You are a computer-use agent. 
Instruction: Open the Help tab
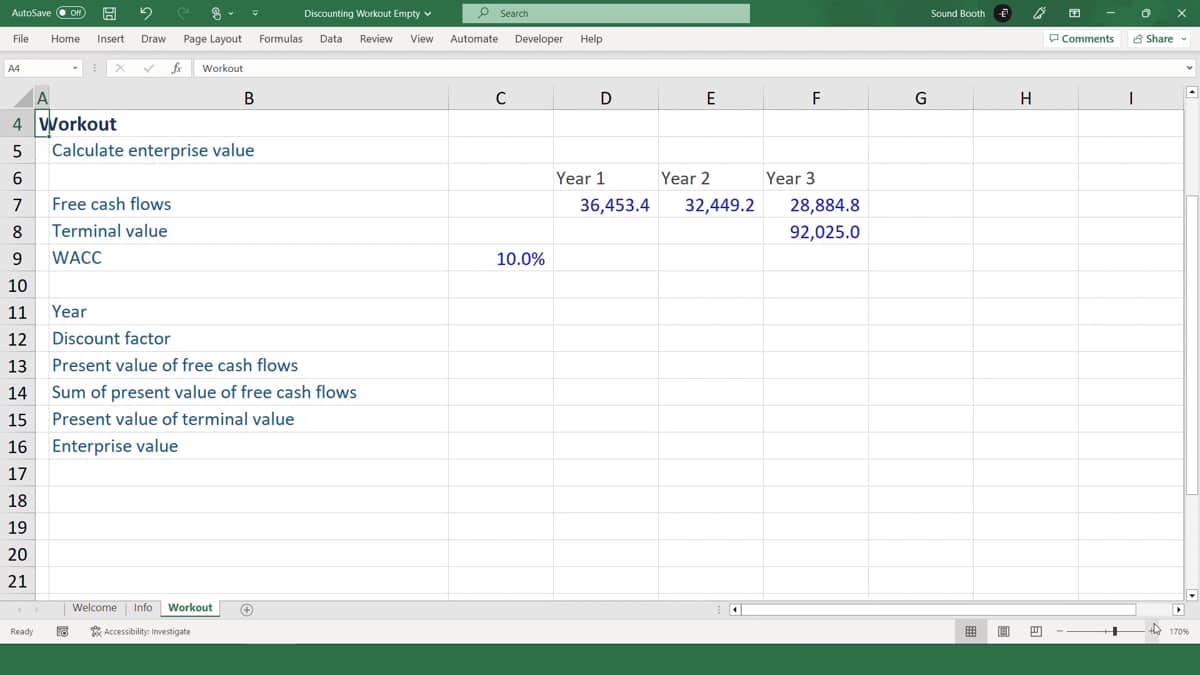(x=591, y=39)
